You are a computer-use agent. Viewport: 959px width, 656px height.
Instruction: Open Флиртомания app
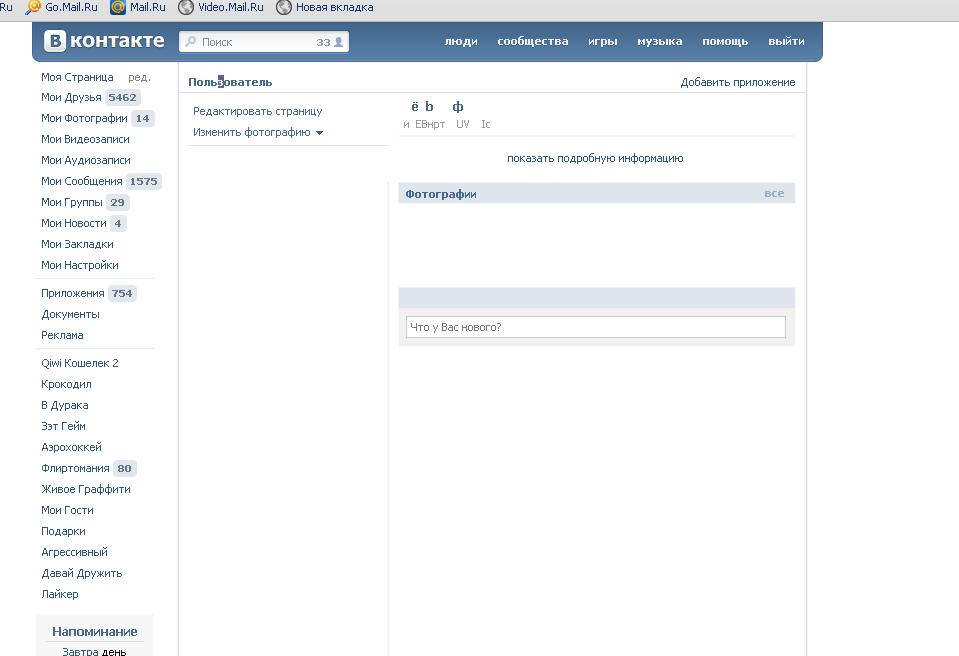point(75,468)
